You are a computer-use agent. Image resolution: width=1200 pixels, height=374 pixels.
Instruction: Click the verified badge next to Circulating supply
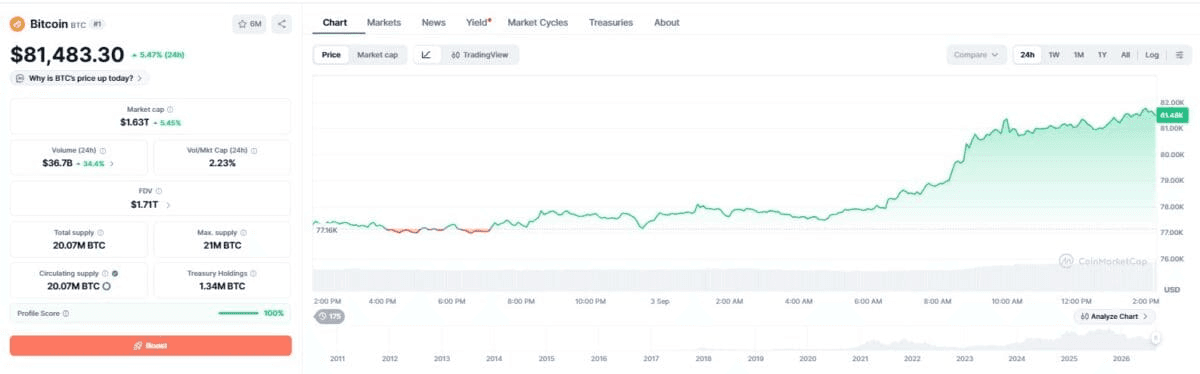coord(116,273)
